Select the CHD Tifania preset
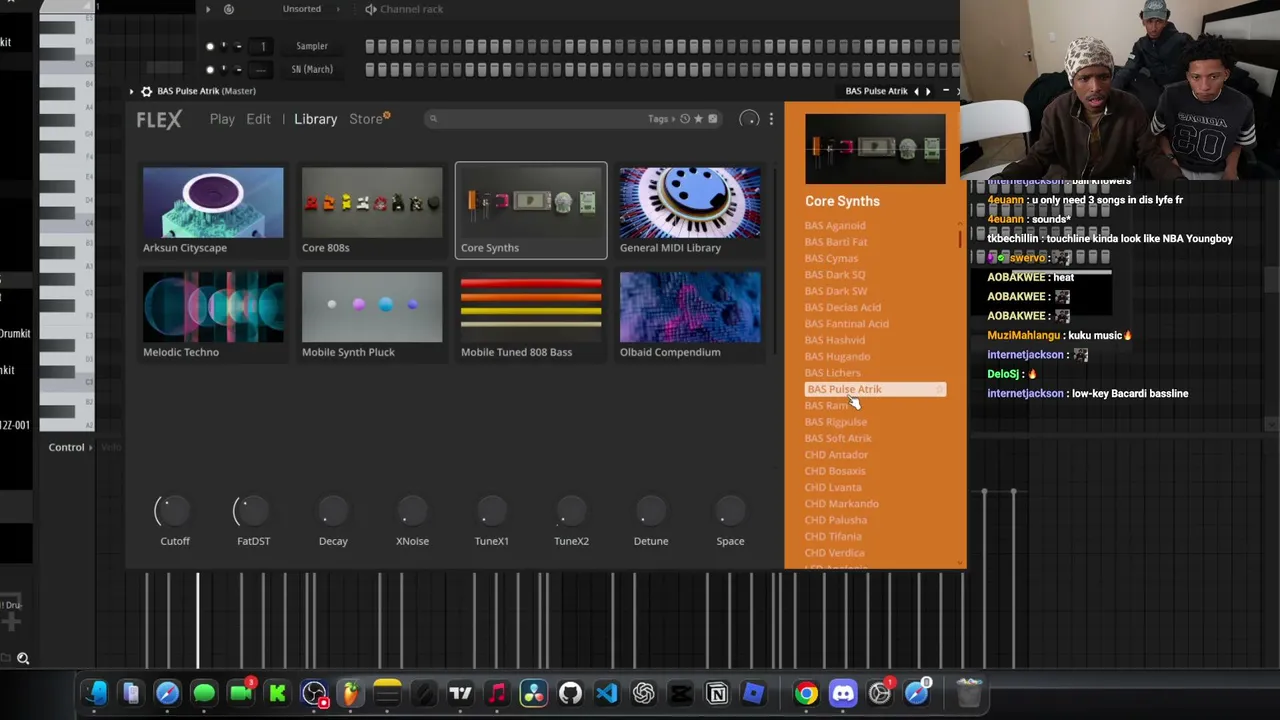The image size is (1280, 720). click(833, 537)
